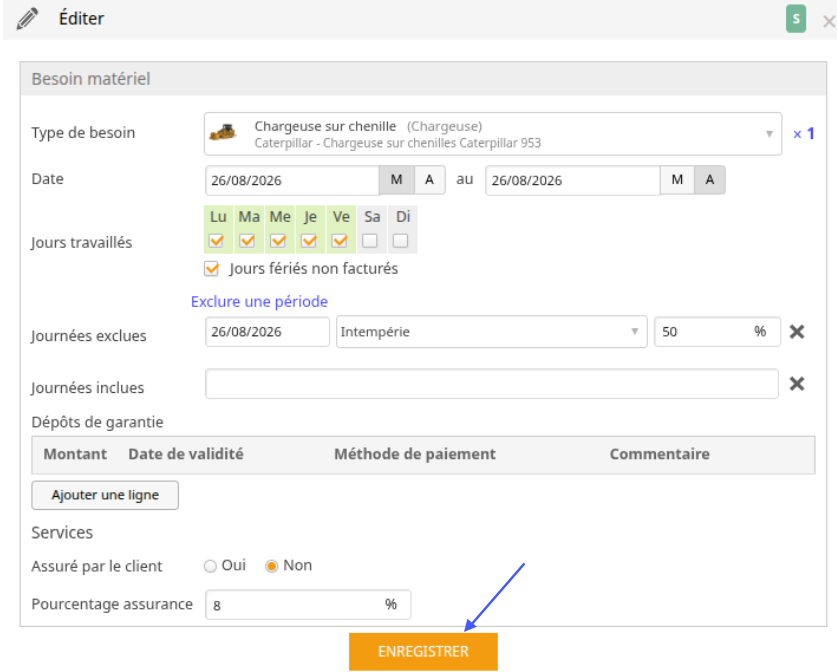This screenshot has width=837, height=672.
Task: Uncheck the Me (Wednesday) checkbox
Action: point(278,241)
